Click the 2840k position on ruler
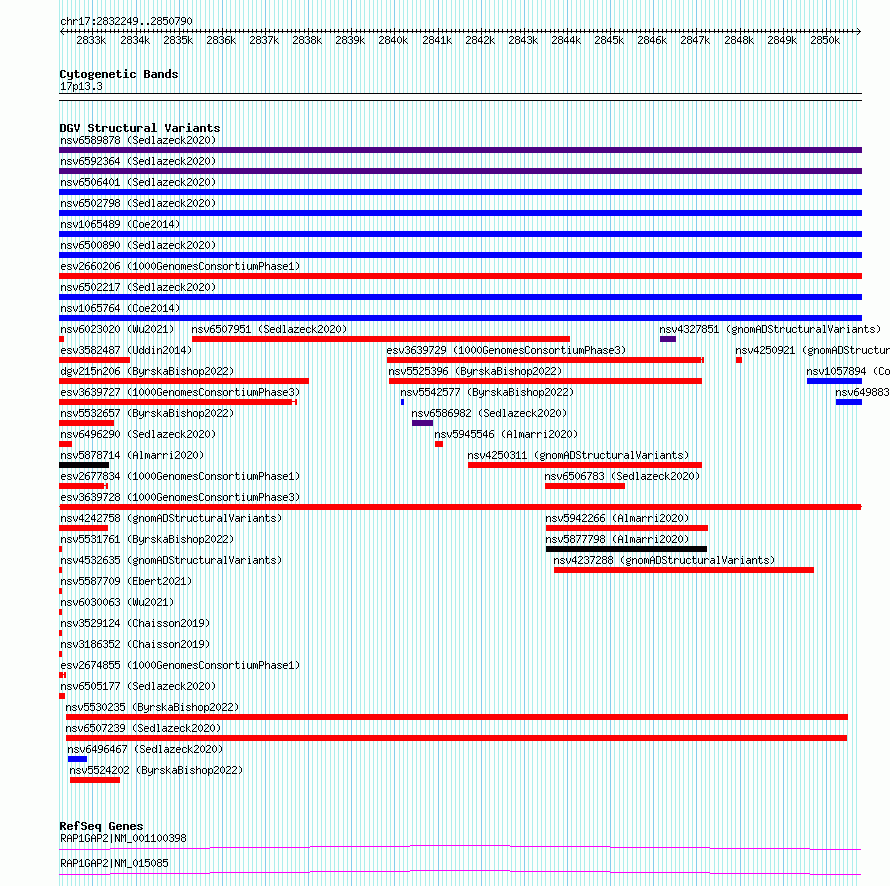Viewport: 890px width, 886px height. pyautogui.click(x=393, y=40)
